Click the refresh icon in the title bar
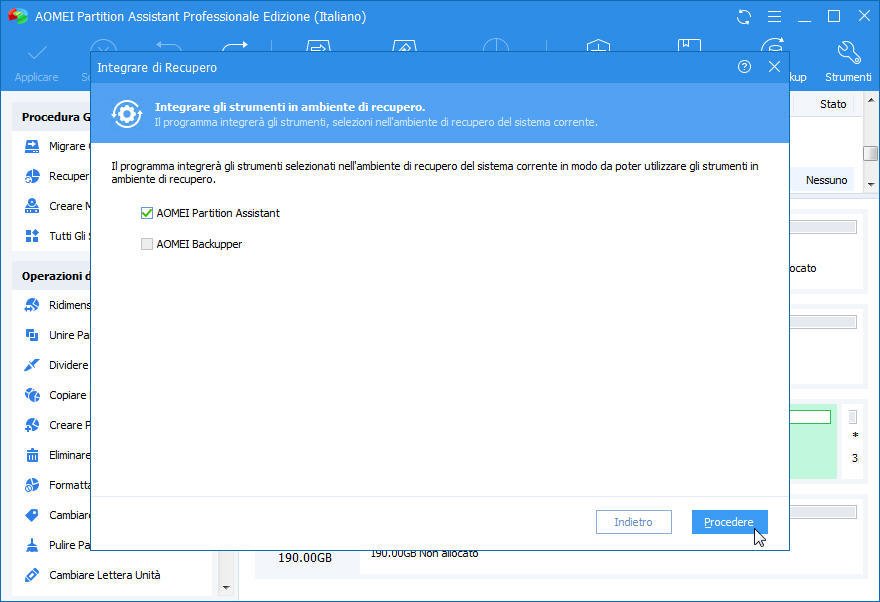Image resolution: width=880 pixels, height=602 pixels. point(744,17)
